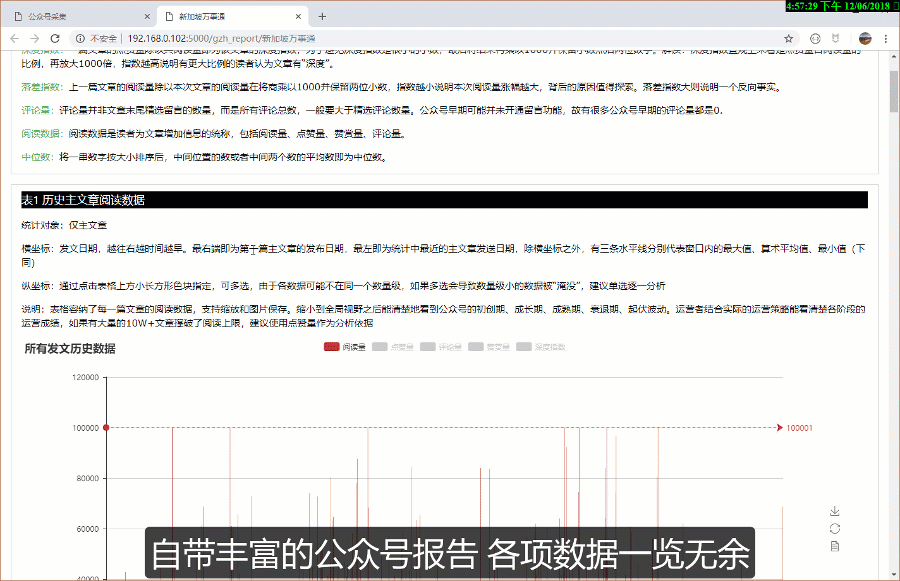Screen dimensions: 900x581
Task: Click the scrollbar up arrow
Action: [x=894, y=57]
